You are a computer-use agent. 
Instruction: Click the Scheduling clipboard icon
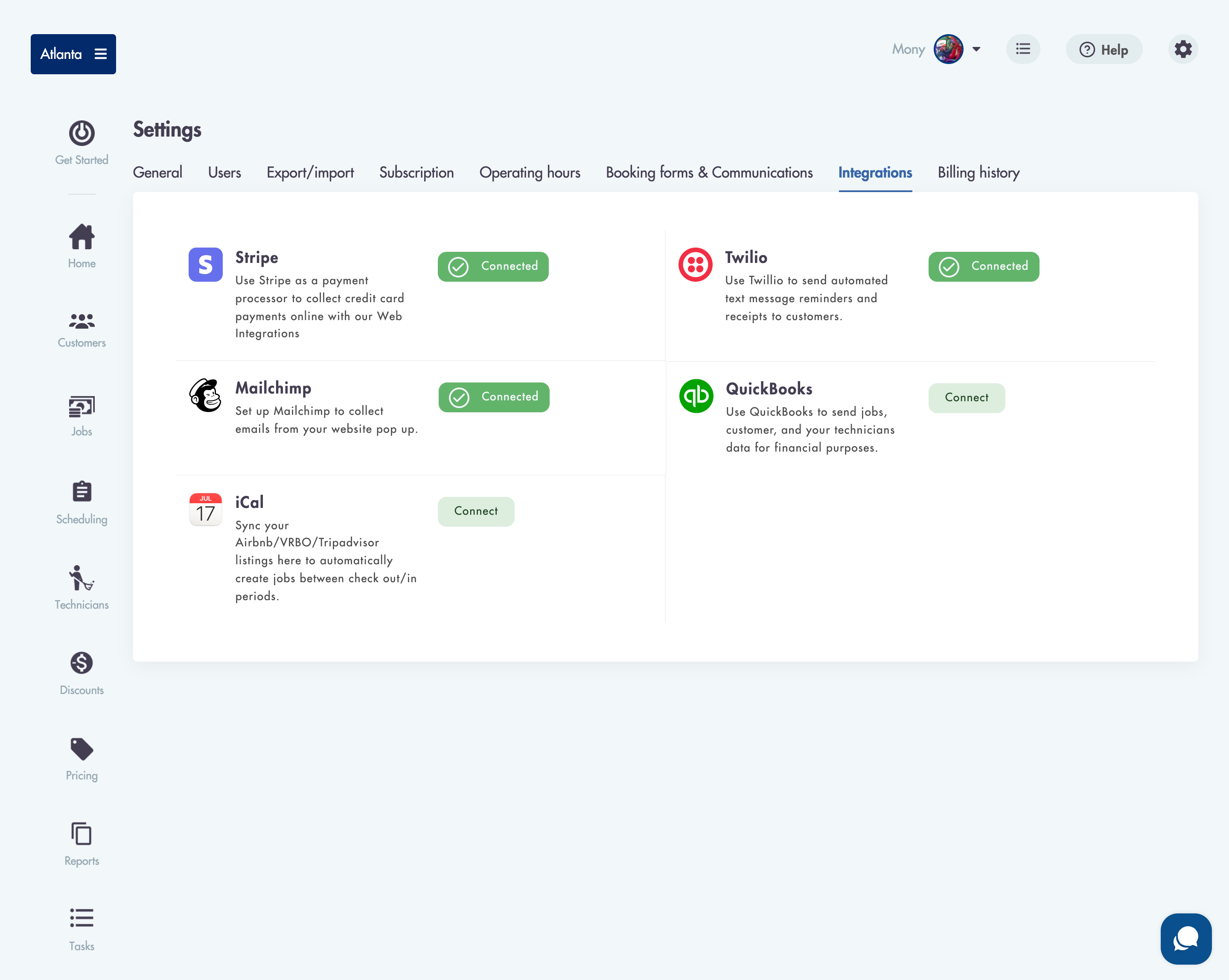(82, 491)
